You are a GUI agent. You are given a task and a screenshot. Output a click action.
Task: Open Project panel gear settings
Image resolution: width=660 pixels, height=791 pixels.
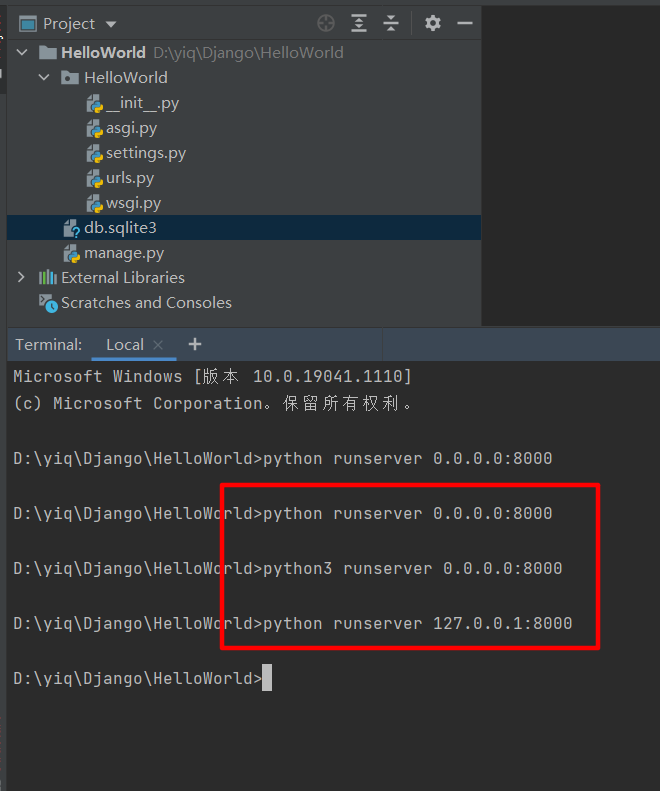(x=433, y=23)
